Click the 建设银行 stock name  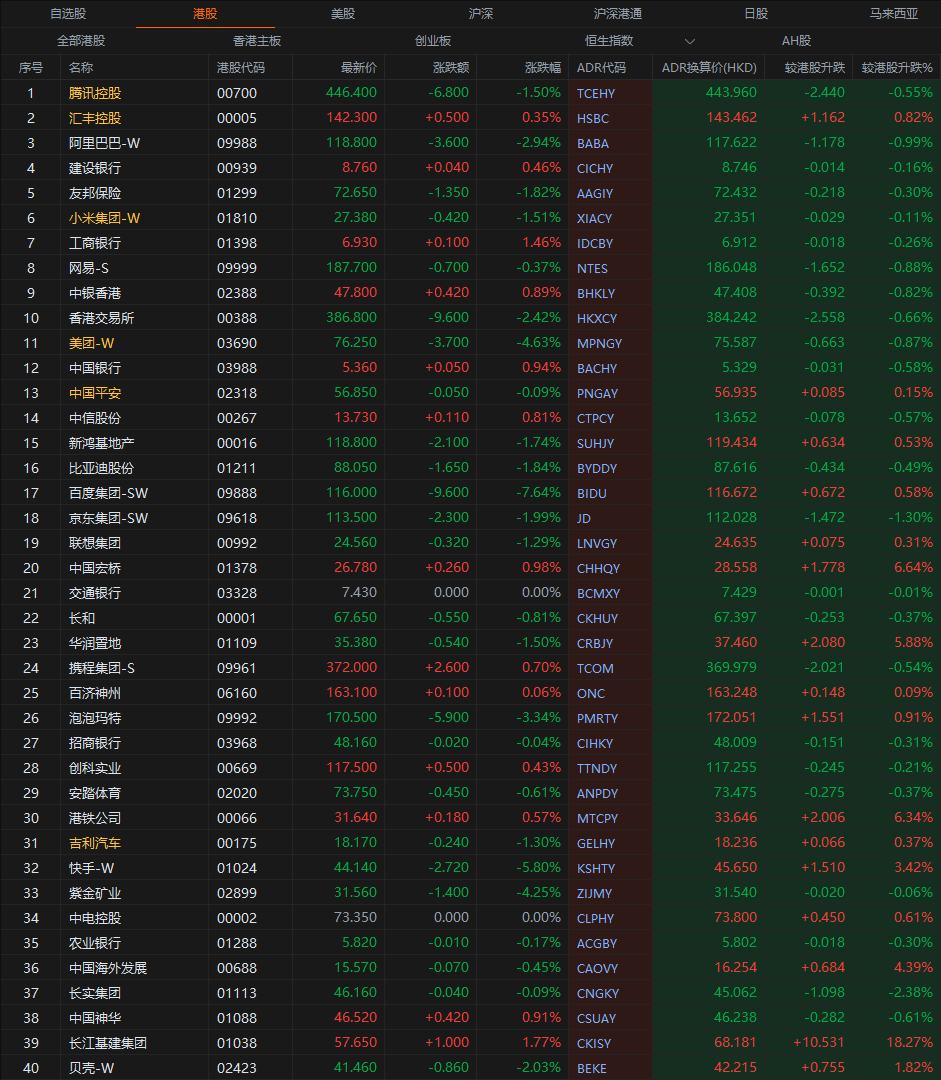click(94, 168)
